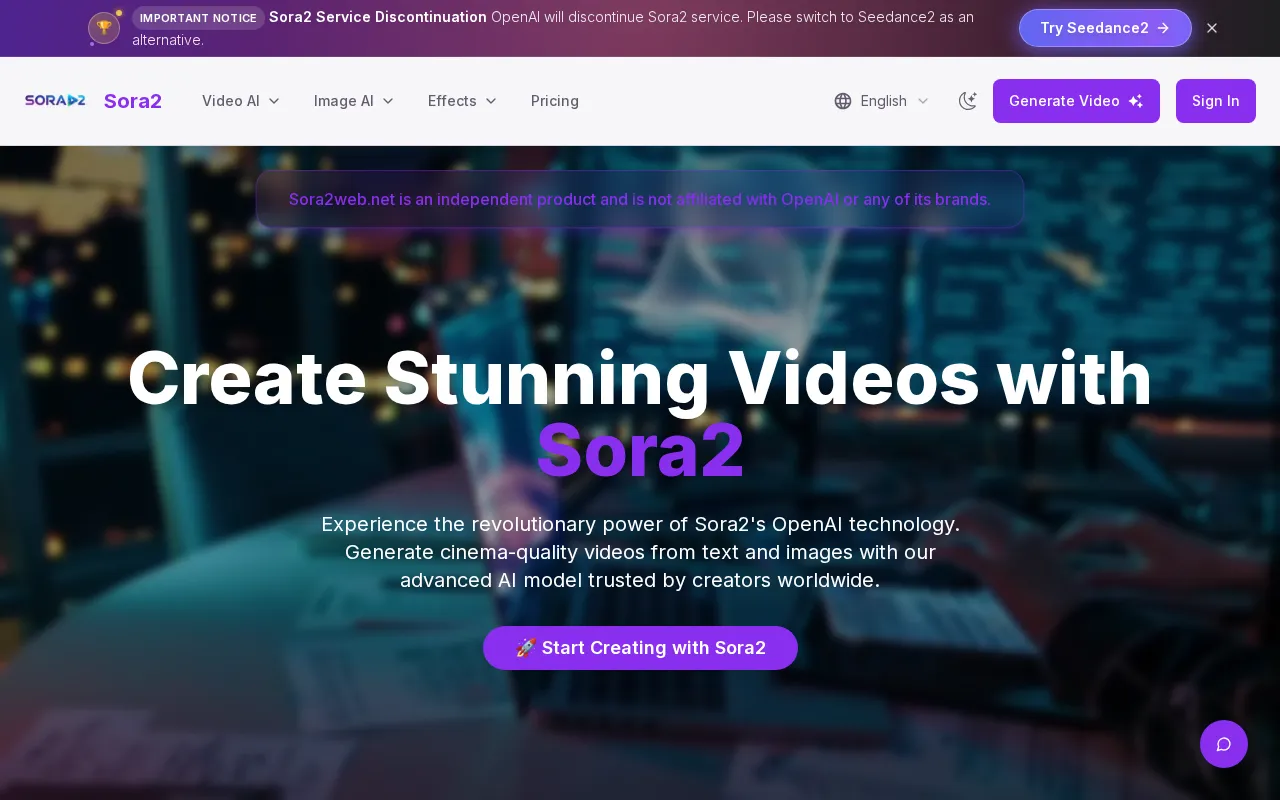The width and height of the screenshot is (1280, 800).
Task: Expand the Video AI menu
Action: [241, 101]
